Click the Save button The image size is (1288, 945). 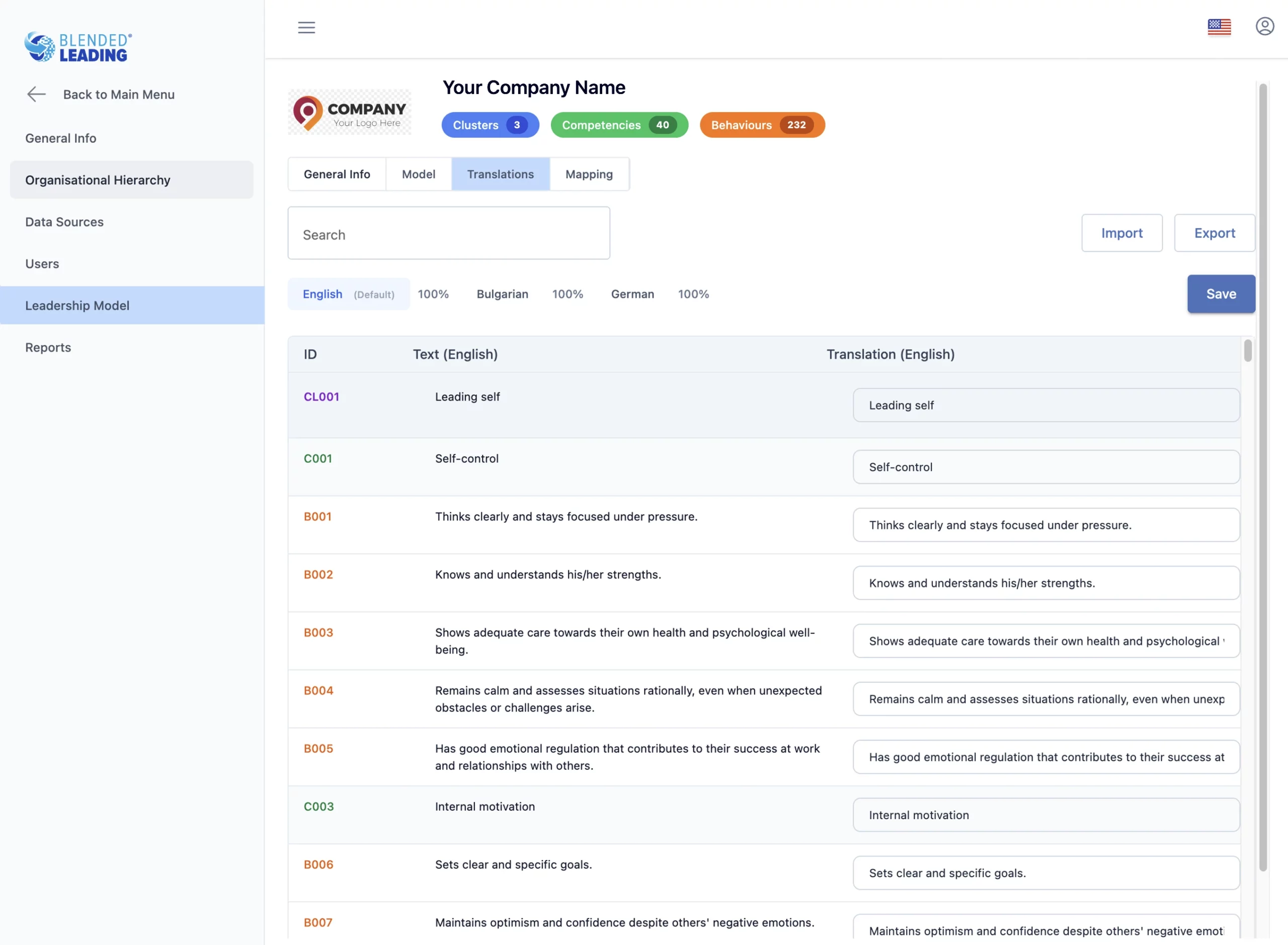point(1221,294)
